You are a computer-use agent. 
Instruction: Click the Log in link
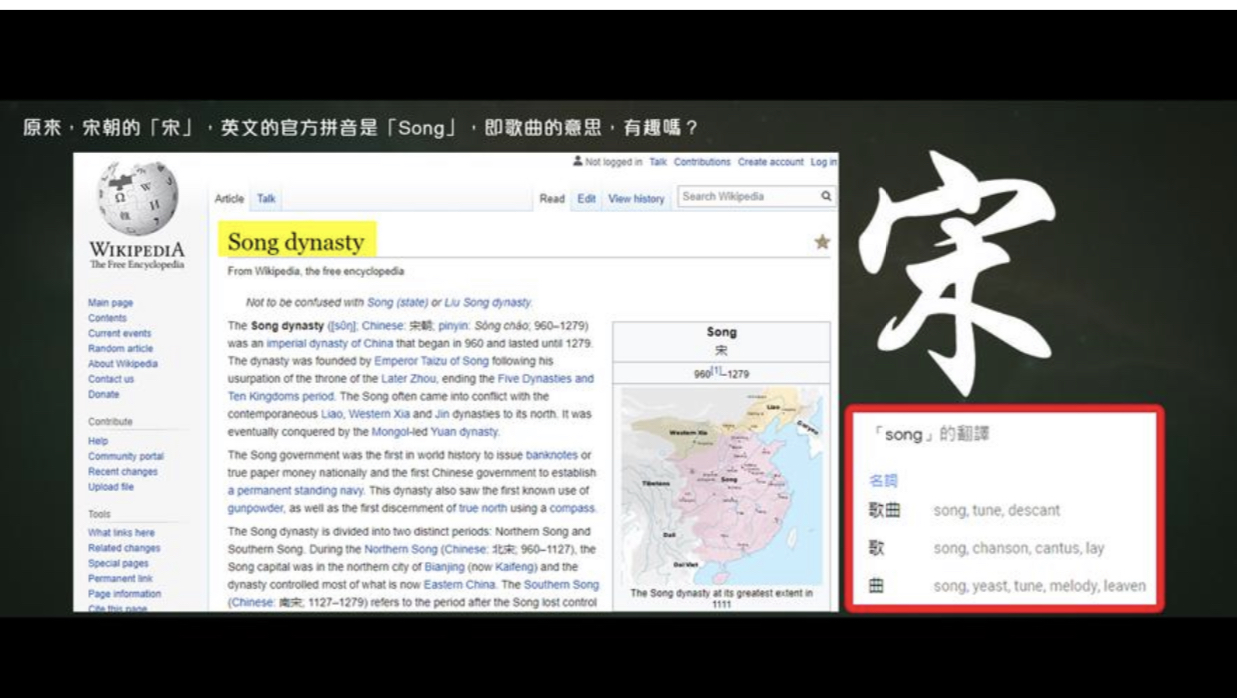click(x=824, y=162)
